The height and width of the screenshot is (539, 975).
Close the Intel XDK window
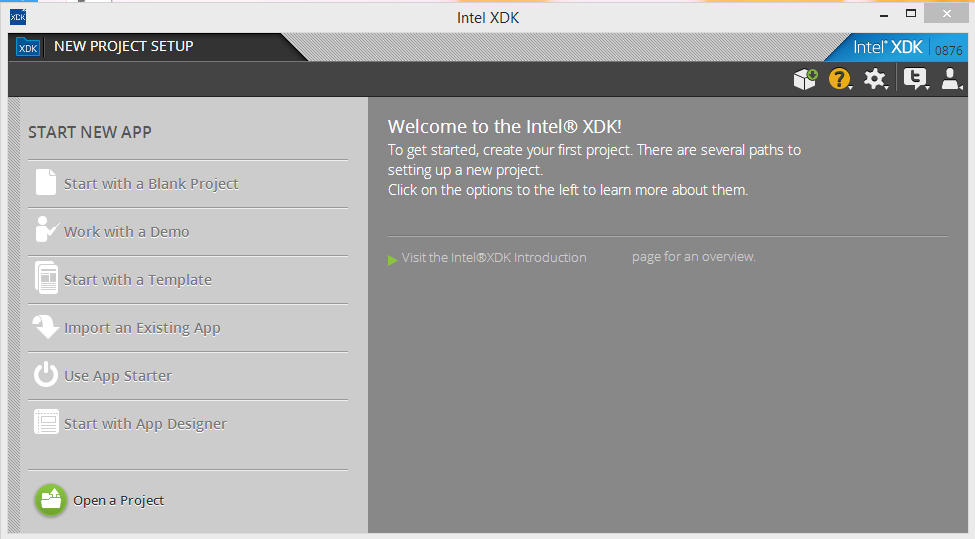(x=946, y=14)
